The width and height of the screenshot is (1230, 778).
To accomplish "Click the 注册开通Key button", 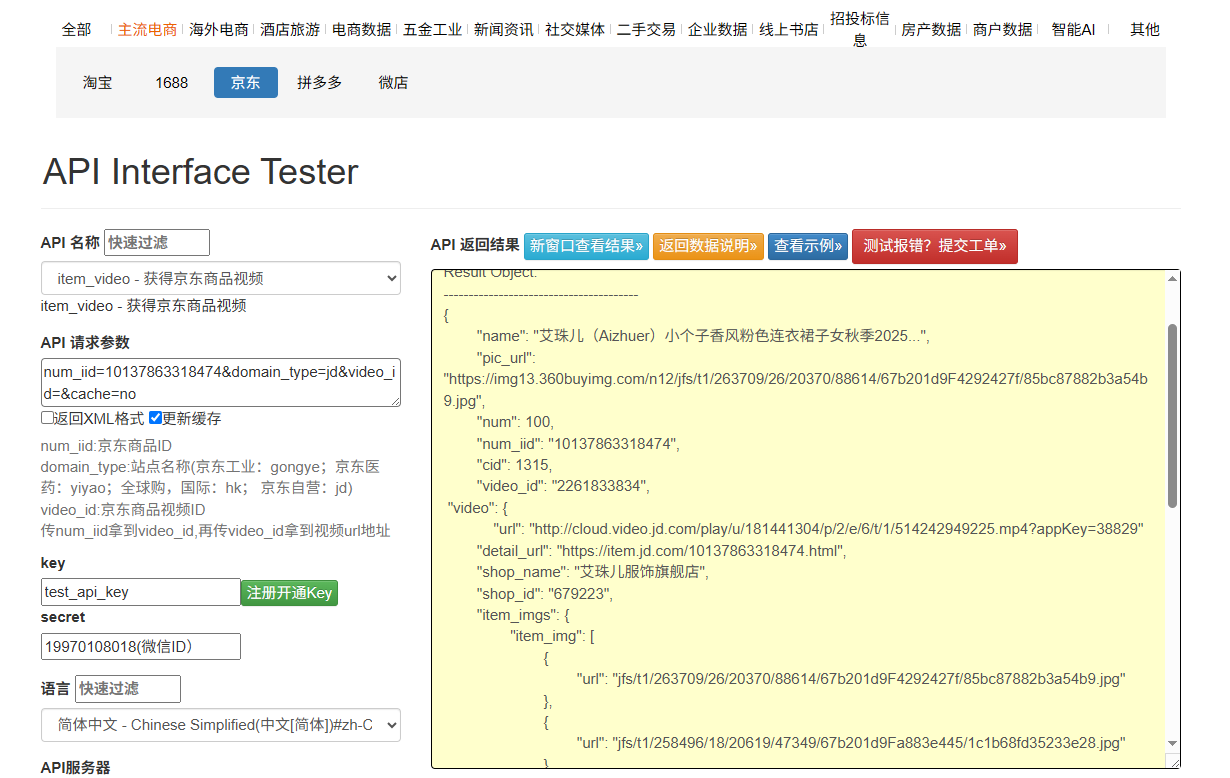I will coord(289,593).
